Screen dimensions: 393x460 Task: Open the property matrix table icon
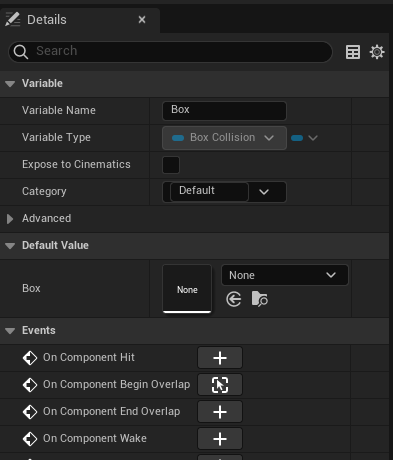click(353, 52)
